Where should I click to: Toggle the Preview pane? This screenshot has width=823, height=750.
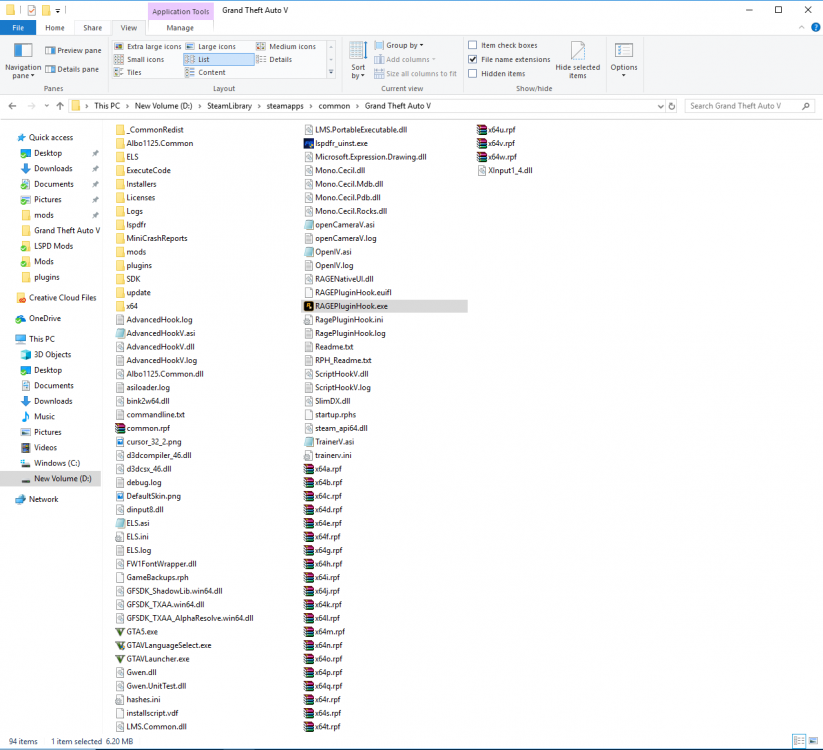(73, 50)
